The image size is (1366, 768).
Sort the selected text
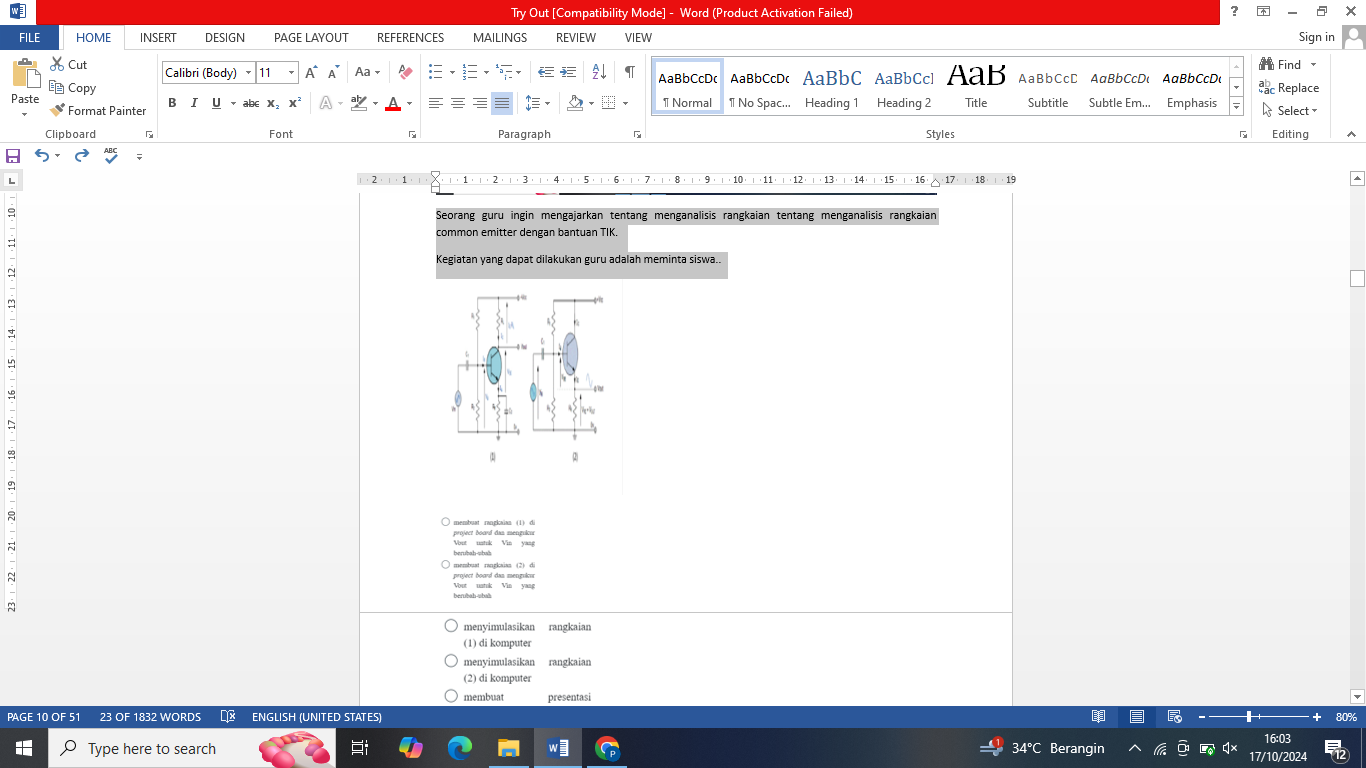[599, 72]
